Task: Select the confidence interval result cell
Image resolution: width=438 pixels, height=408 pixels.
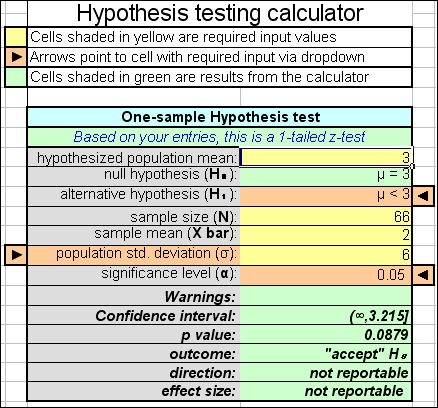Action: click(x=326, y=316)
